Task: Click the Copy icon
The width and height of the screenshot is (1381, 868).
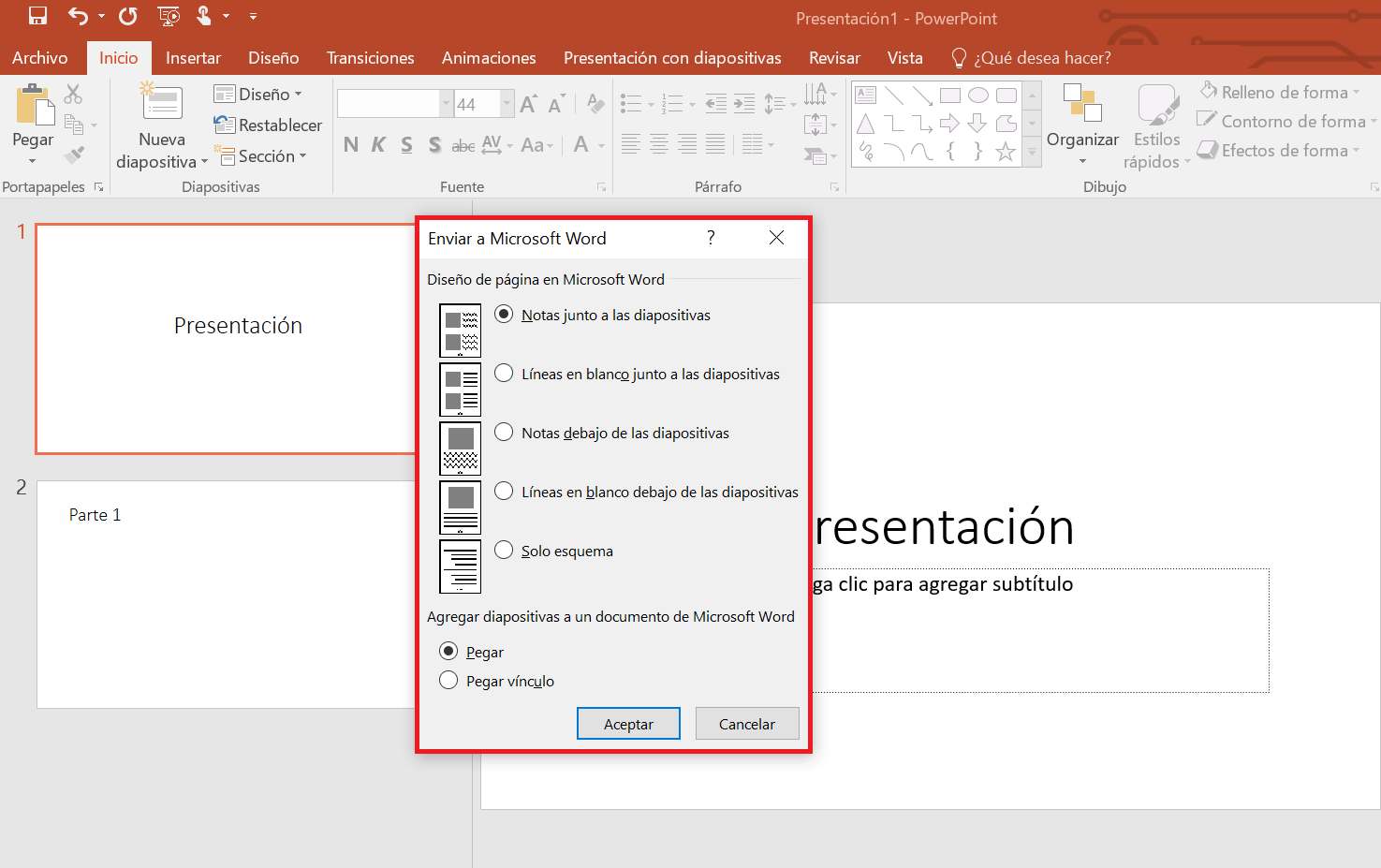Action: (x=74, y=124)
